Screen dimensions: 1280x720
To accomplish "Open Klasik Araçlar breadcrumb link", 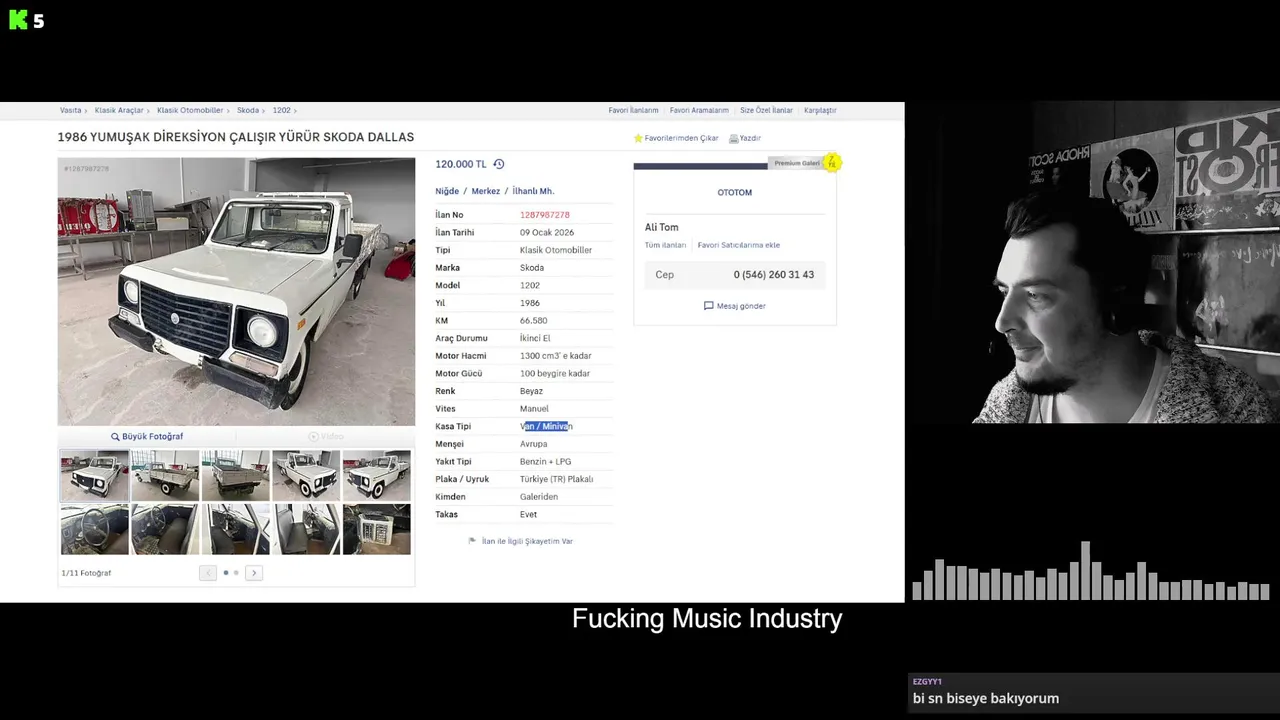I will pos(119,111).
